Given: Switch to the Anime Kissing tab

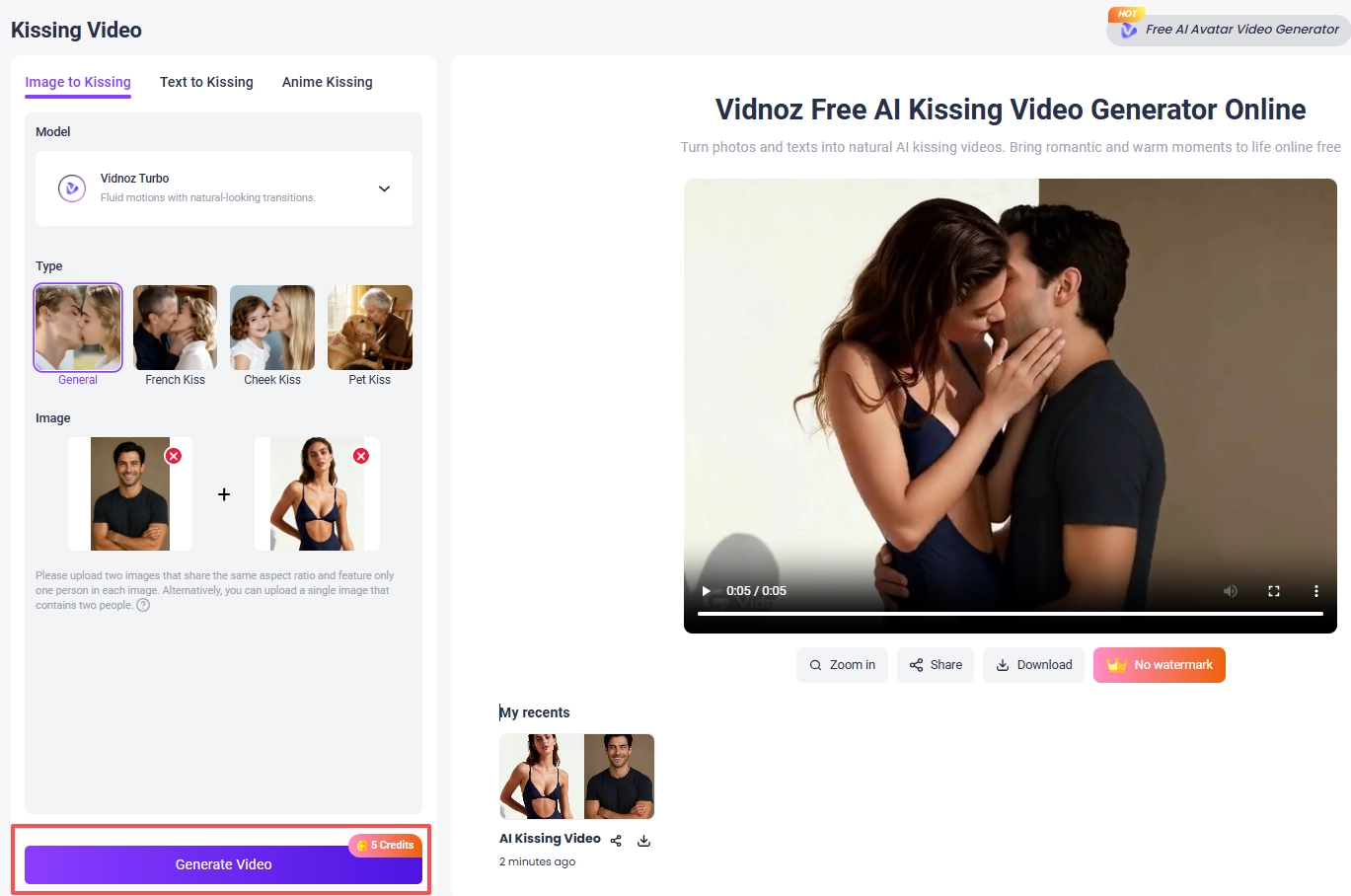Looking at the screenshot, I should [x=327, y=82].
